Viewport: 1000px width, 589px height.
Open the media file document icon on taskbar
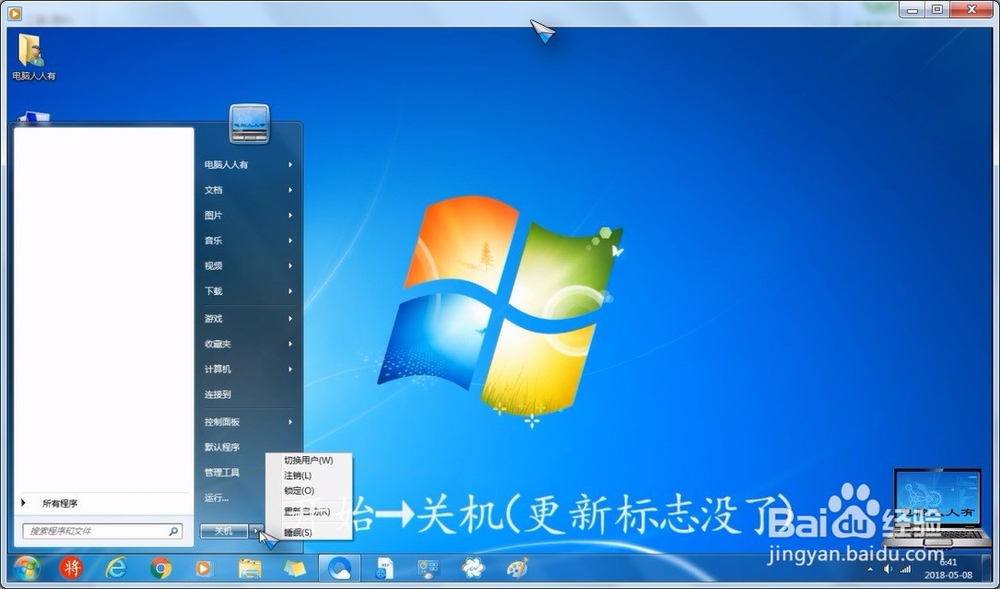pyautogui.click(x=385, y=567)
